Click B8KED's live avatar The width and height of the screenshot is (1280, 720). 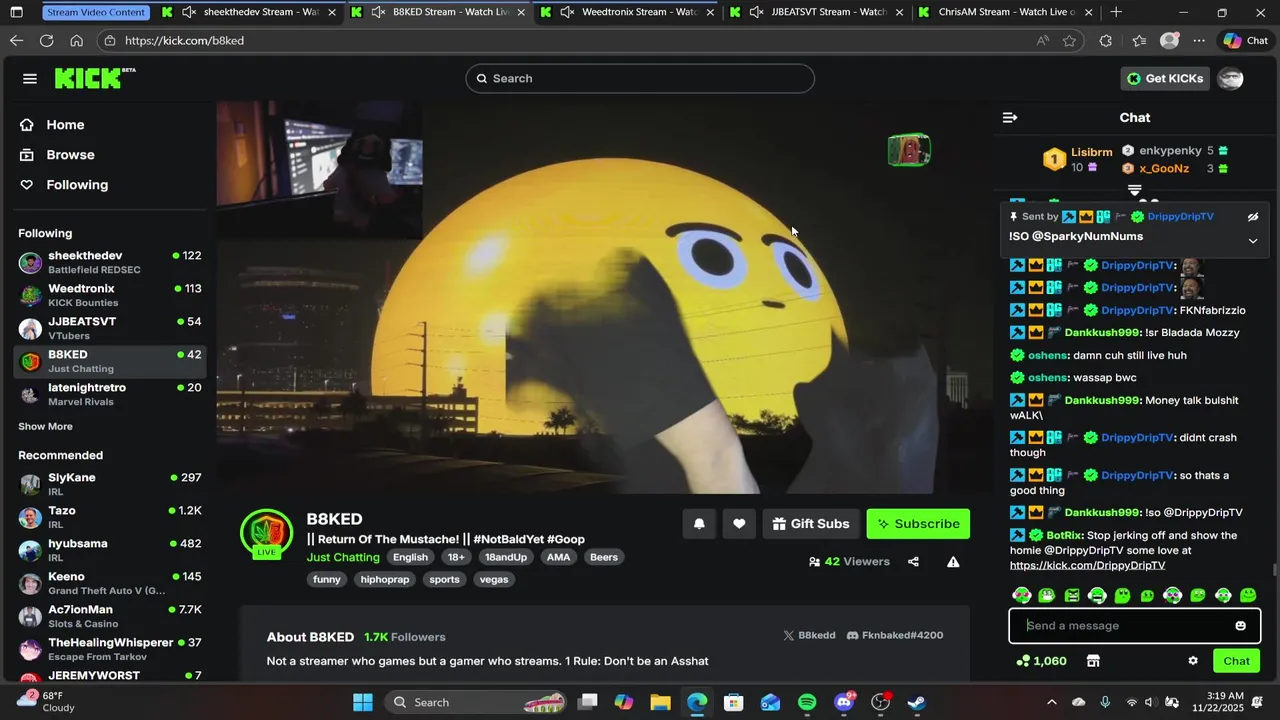[x=266, y=533]
